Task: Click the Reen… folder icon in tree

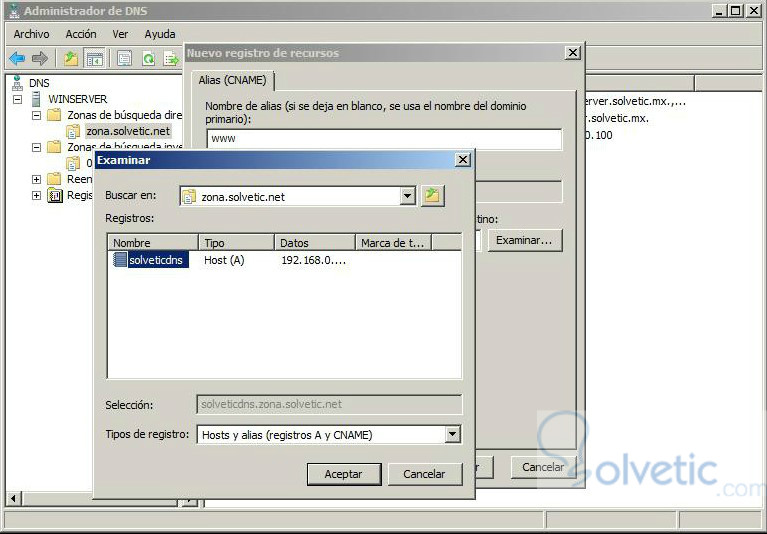Action: [54, 179]
